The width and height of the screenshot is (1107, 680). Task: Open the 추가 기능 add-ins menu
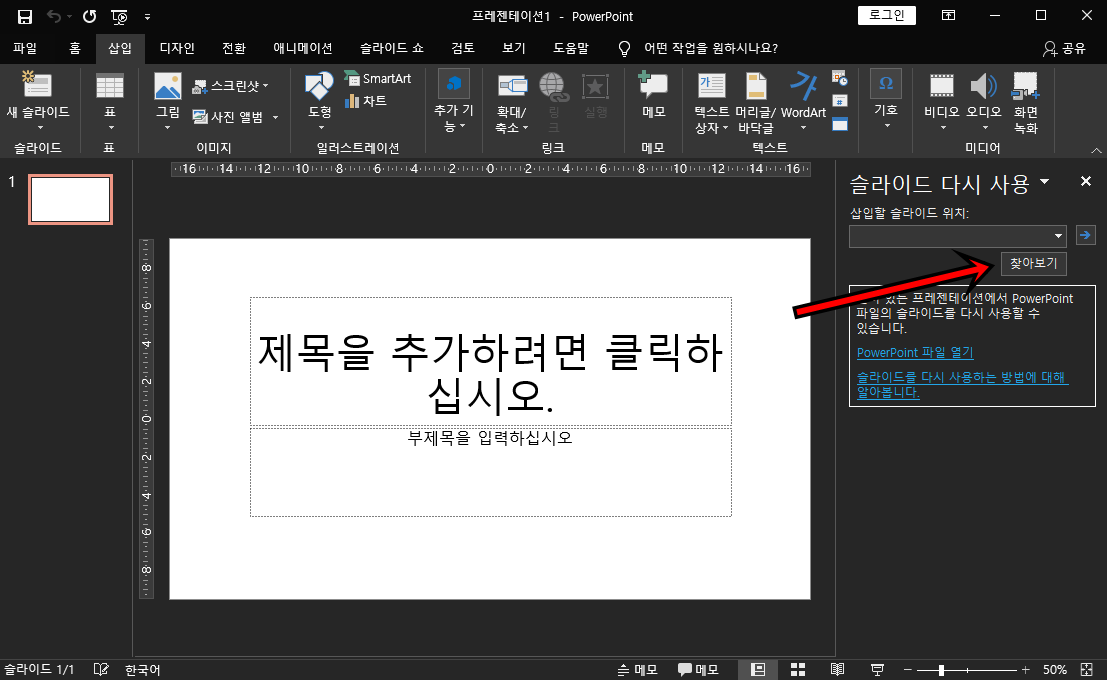click(453, 100)
